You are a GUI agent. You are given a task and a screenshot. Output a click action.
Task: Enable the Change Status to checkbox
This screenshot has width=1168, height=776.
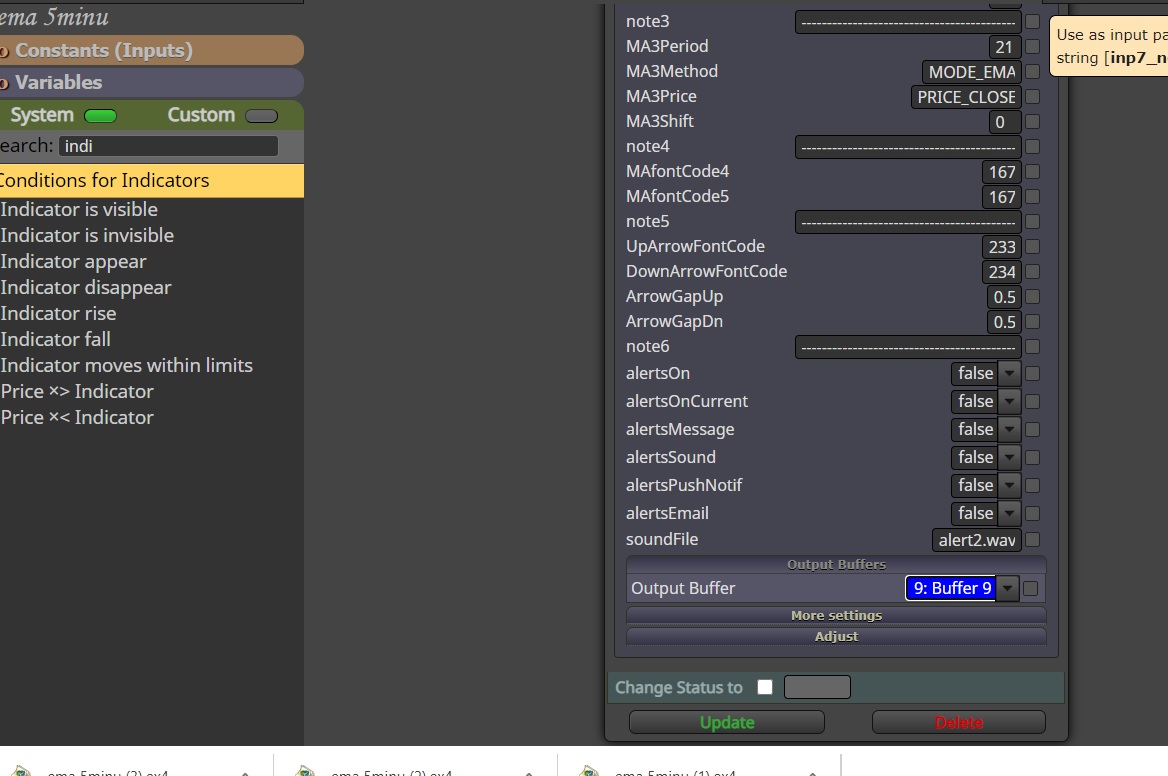[765, 687]
